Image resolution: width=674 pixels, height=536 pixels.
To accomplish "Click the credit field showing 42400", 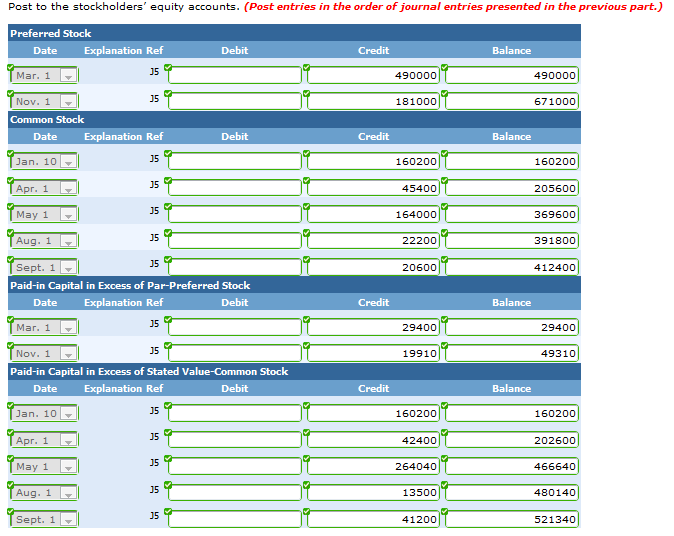I will click(373, 441).
